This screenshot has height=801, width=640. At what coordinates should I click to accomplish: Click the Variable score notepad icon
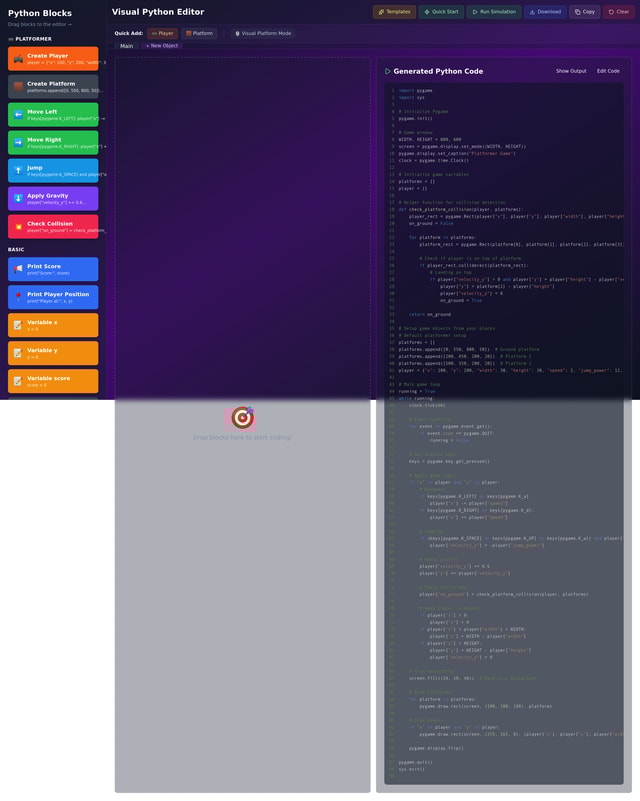(18, 381)
